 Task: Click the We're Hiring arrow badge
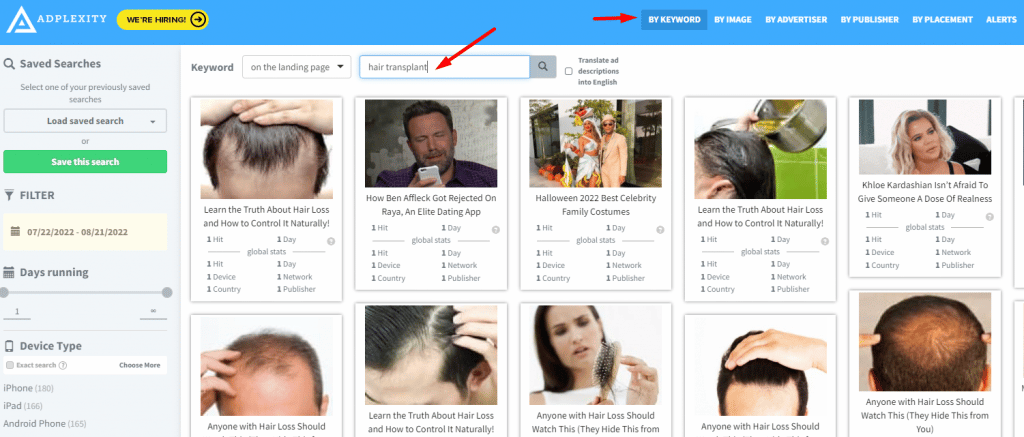tap(163, 20)
